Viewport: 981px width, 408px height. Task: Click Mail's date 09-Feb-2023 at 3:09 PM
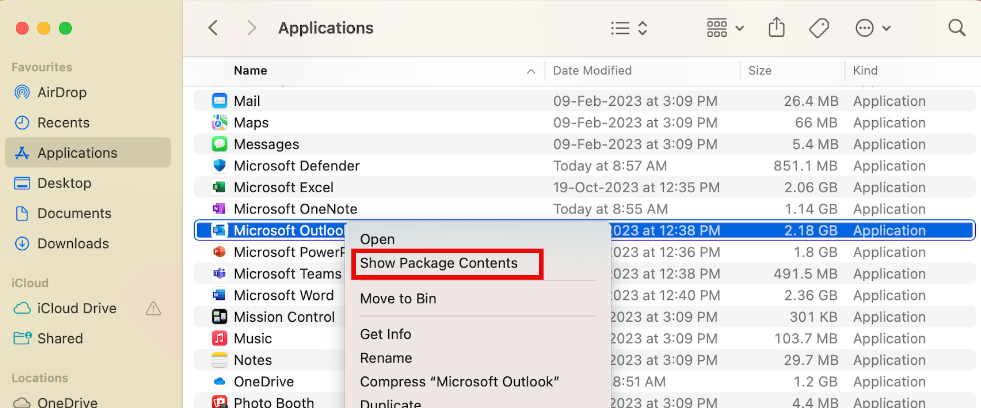coord(635,101)
